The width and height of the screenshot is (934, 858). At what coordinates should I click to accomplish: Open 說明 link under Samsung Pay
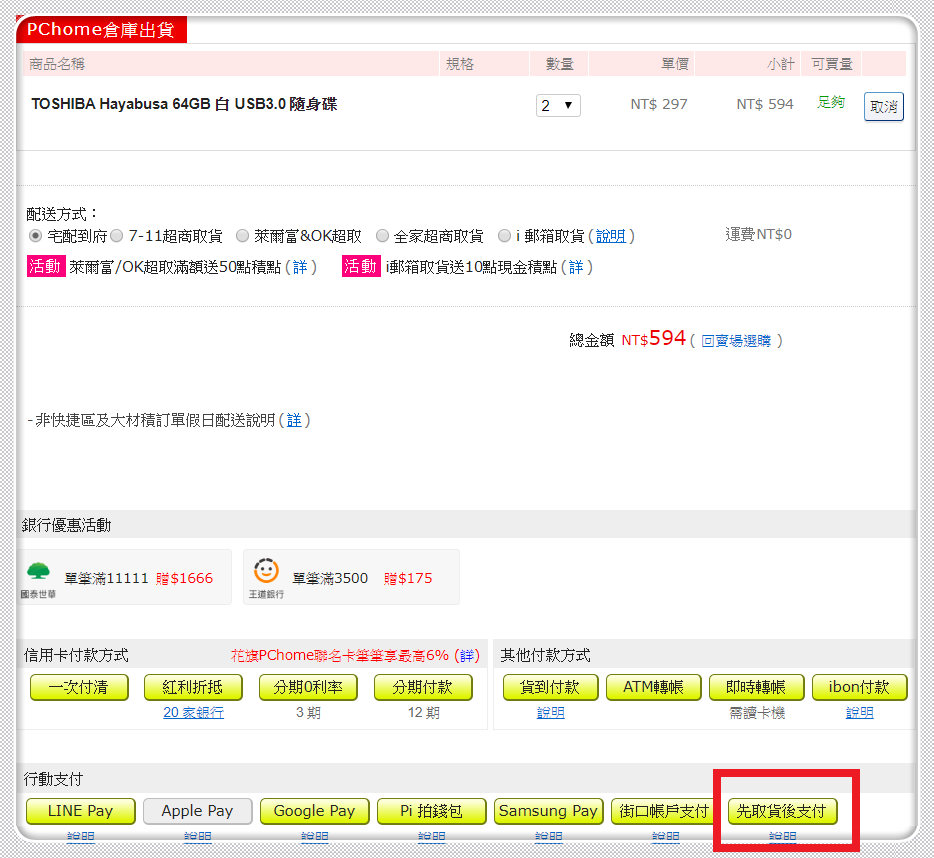click(x=549, y=836)
